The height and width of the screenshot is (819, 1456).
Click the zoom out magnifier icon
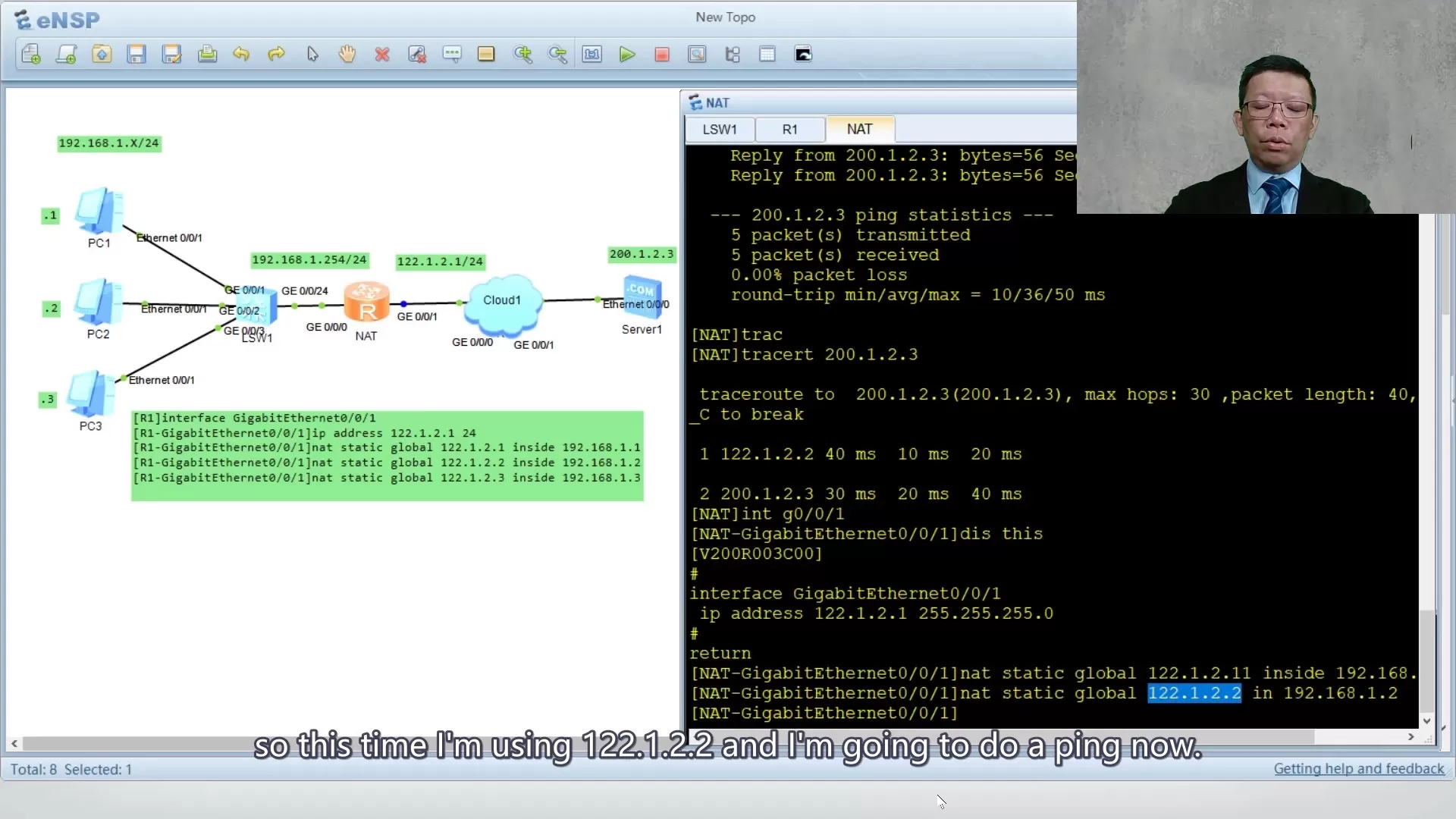point(557,54)
